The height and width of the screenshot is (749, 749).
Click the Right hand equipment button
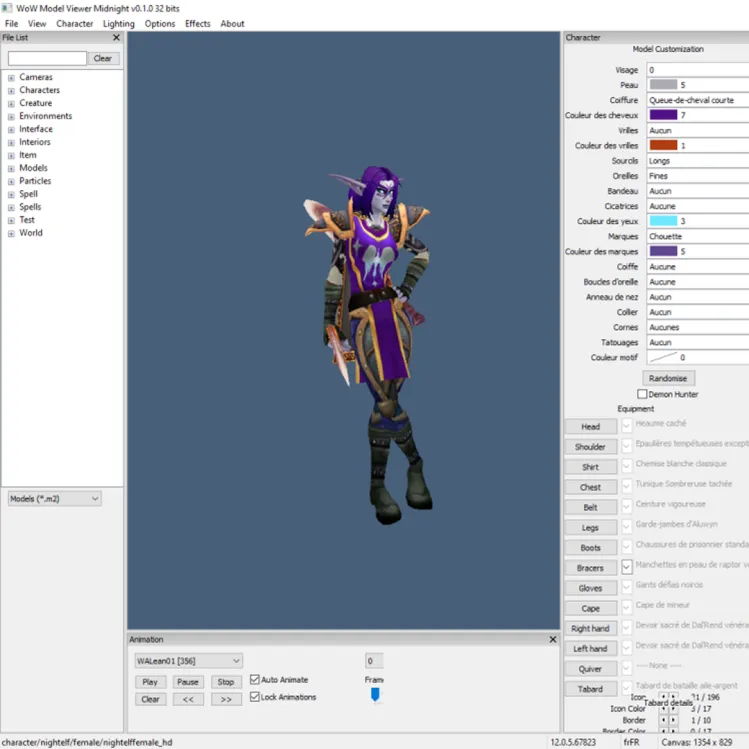pos(590,629)
